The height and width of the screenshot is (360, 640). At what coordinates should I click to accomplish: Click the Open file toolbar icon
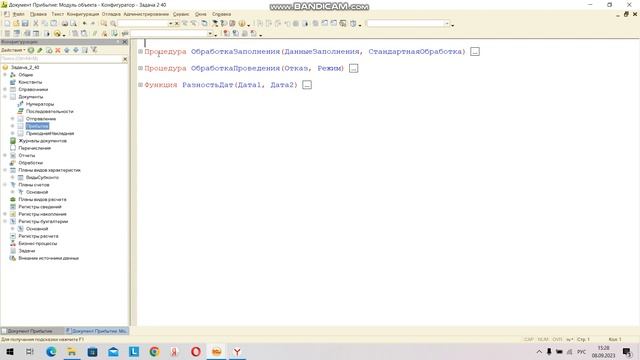click(16, 24)
